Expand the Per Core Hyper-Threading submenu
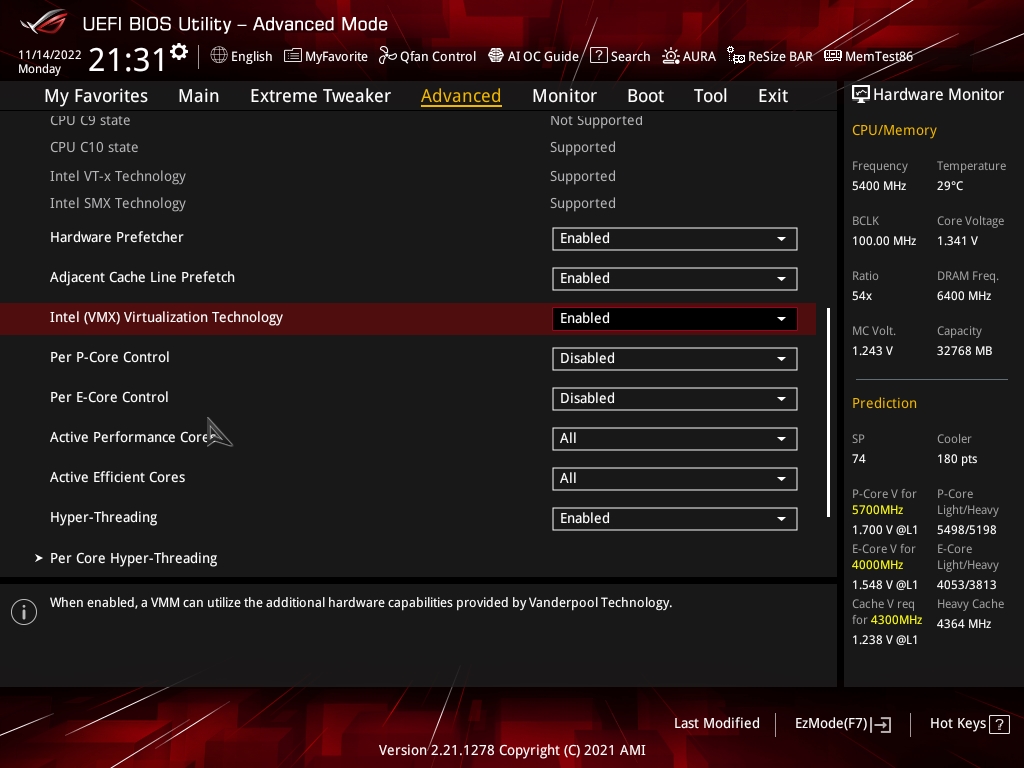 tap(133, 558)
